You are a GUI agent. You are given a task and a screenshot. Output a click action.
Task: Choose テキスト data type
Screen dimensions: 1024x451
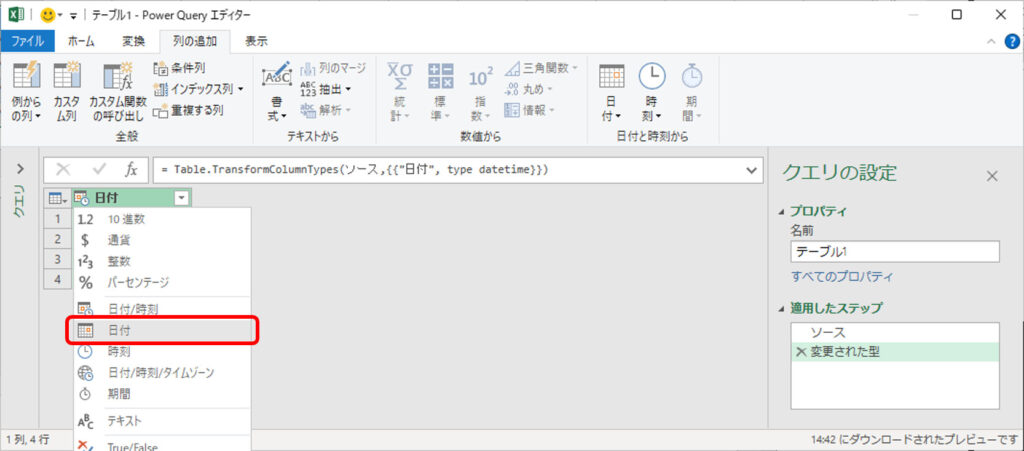coord(162,422)
